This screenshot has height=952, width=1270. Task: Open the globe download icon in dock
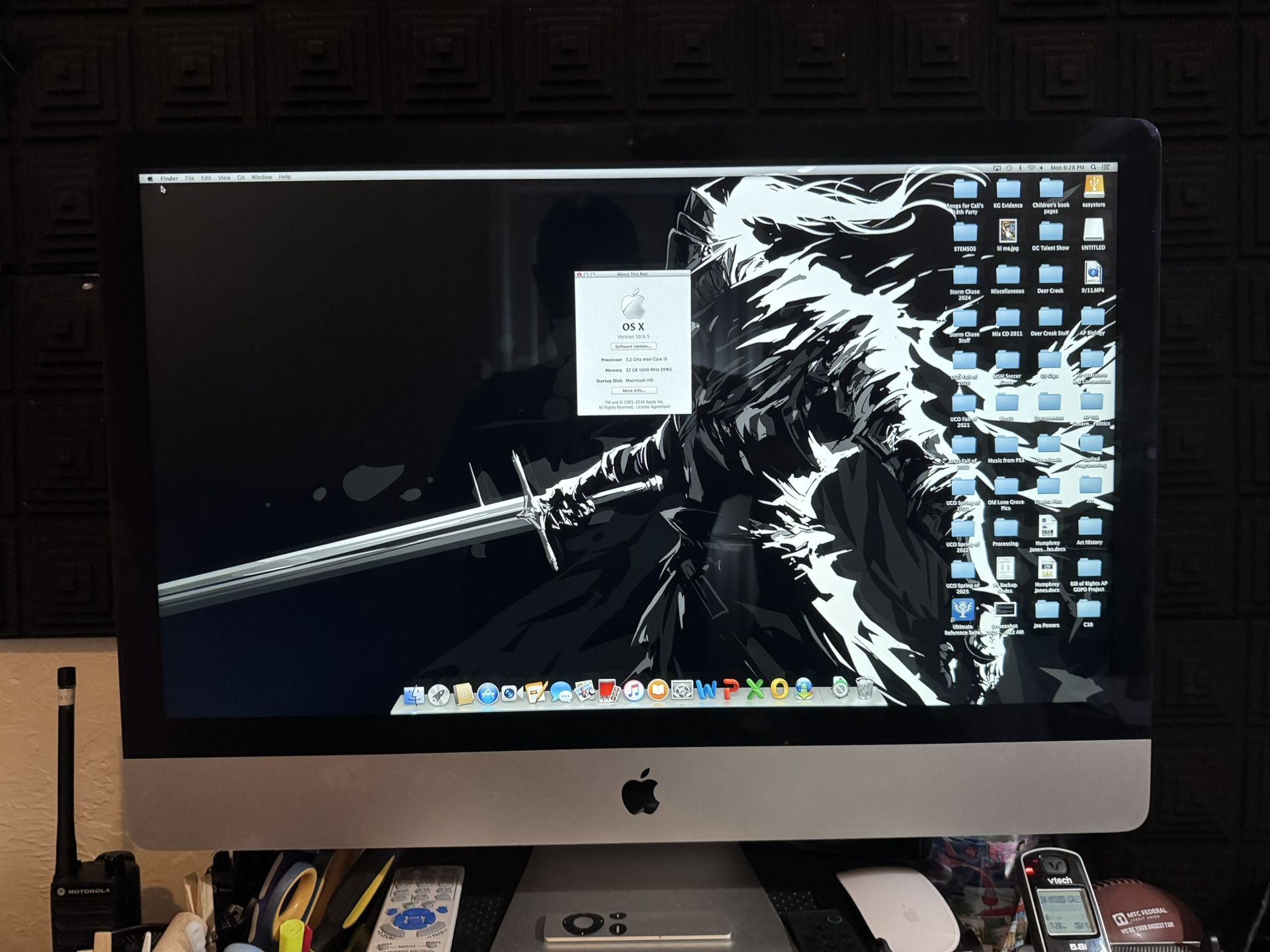coord(804,690)
